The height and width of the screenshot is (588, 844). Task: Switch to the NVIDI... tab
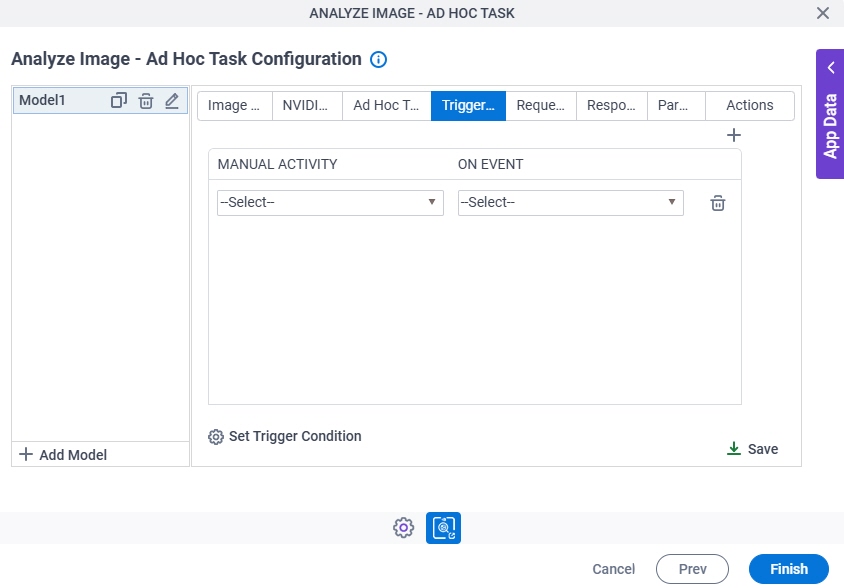click(x=307, y=106)
